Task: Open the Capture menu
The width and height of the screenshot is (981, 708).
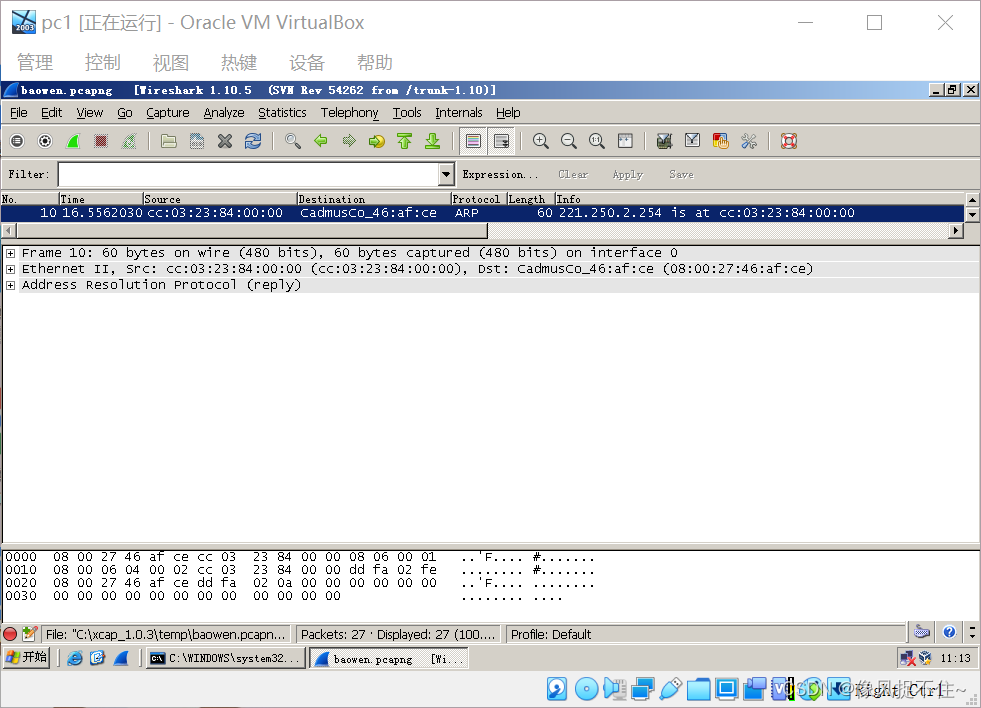Action: point(168,113)
